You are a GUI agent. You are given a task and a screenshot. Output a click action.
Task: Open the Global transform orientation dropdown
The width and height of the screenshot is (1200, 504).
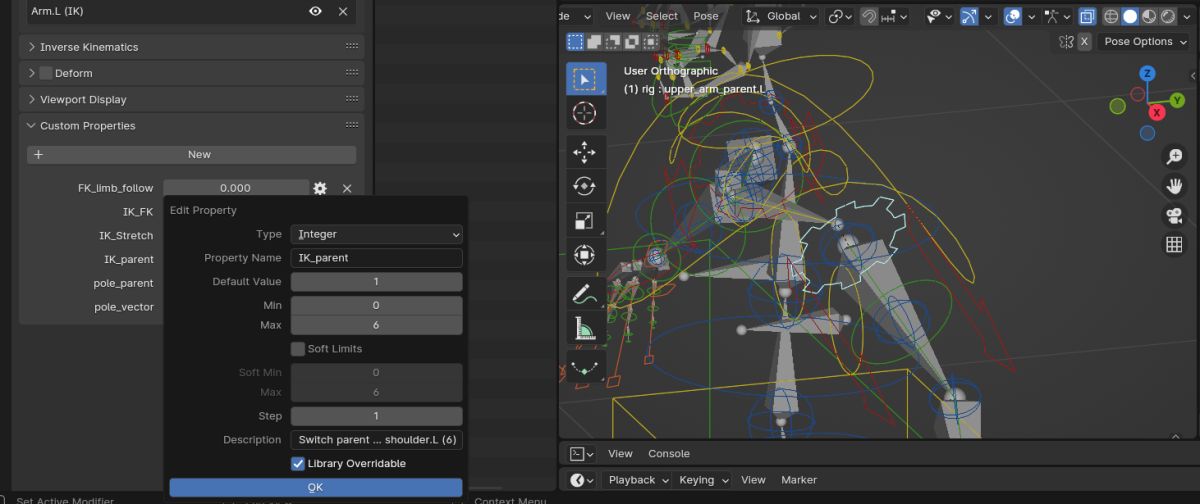tap(781, 16)
